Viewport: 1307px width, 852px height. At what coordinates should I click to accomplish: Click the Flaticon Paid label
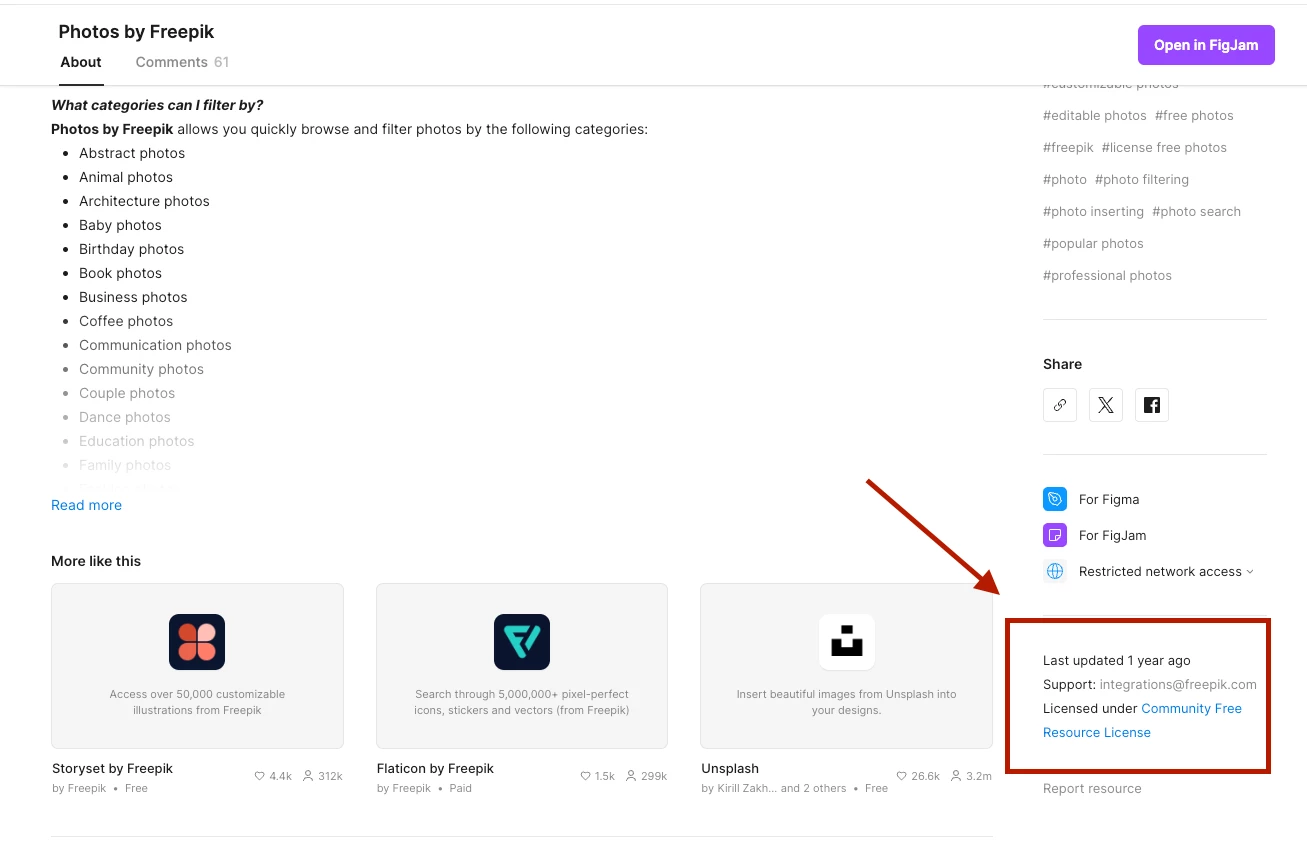tap(460, 788)
